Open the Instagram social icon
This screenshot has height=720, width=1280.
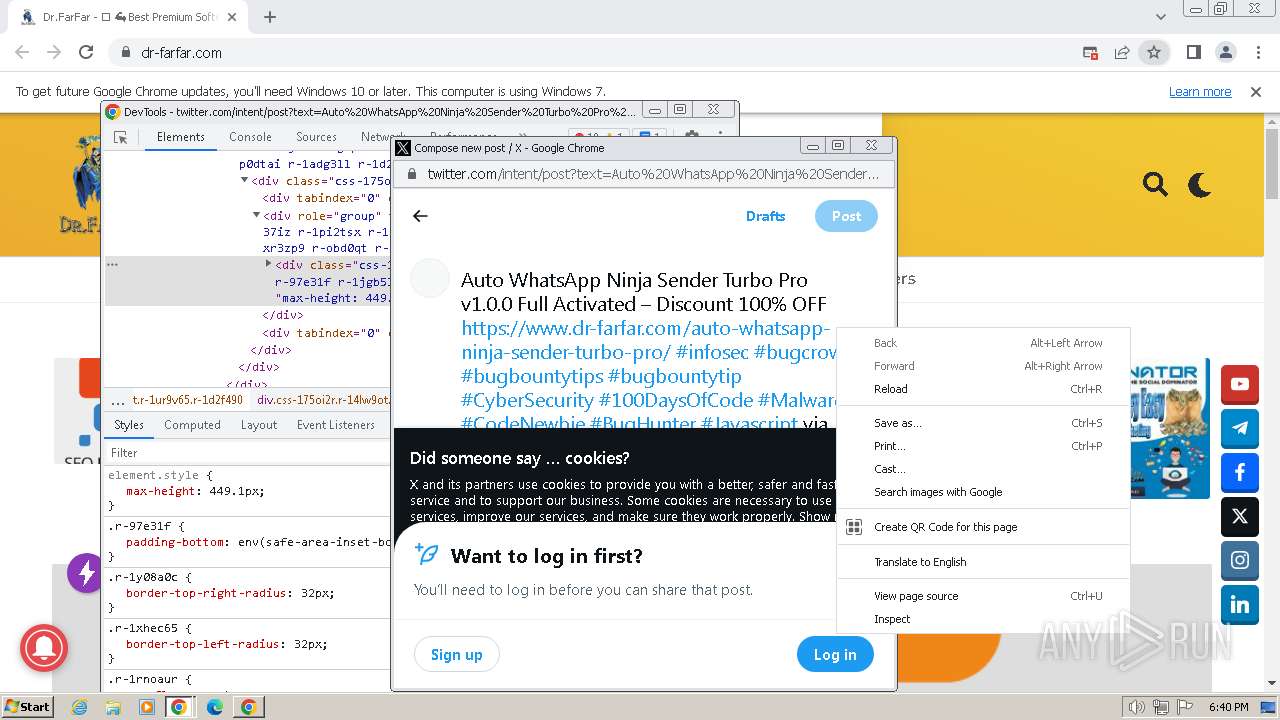pos(1240,561)
